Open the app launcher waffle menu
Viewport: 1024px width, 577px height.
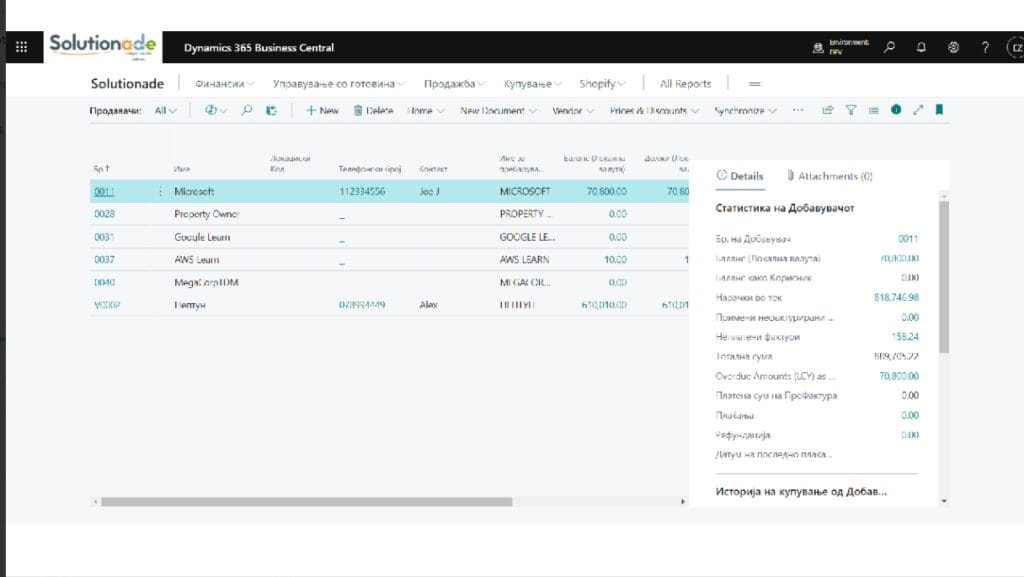[x=22, y=47]
